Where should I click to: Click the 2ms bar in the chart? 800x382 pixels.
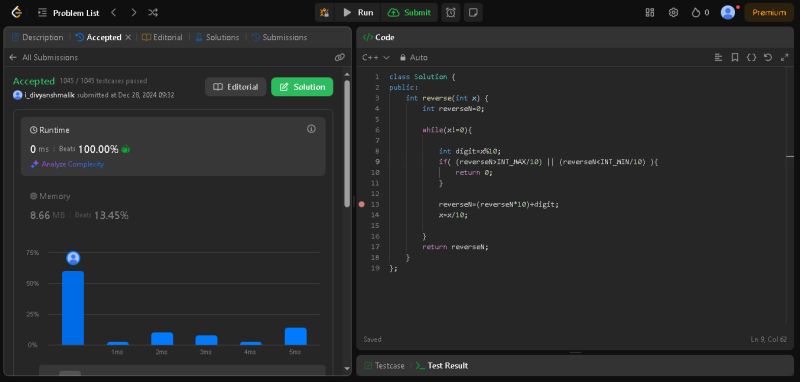[x=162, y=339]
